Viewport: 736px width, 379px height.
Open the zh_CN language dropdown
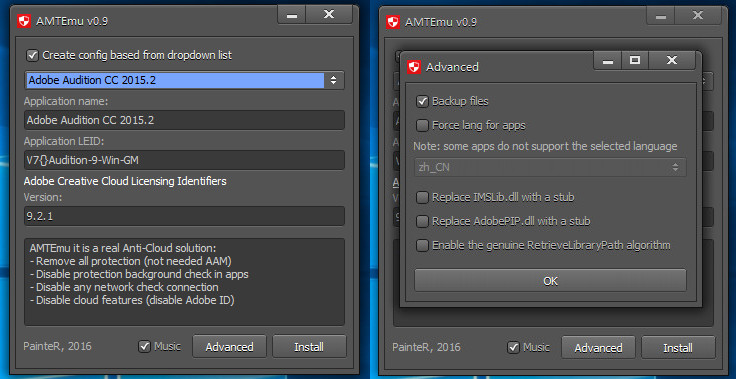tap(550, 167)
